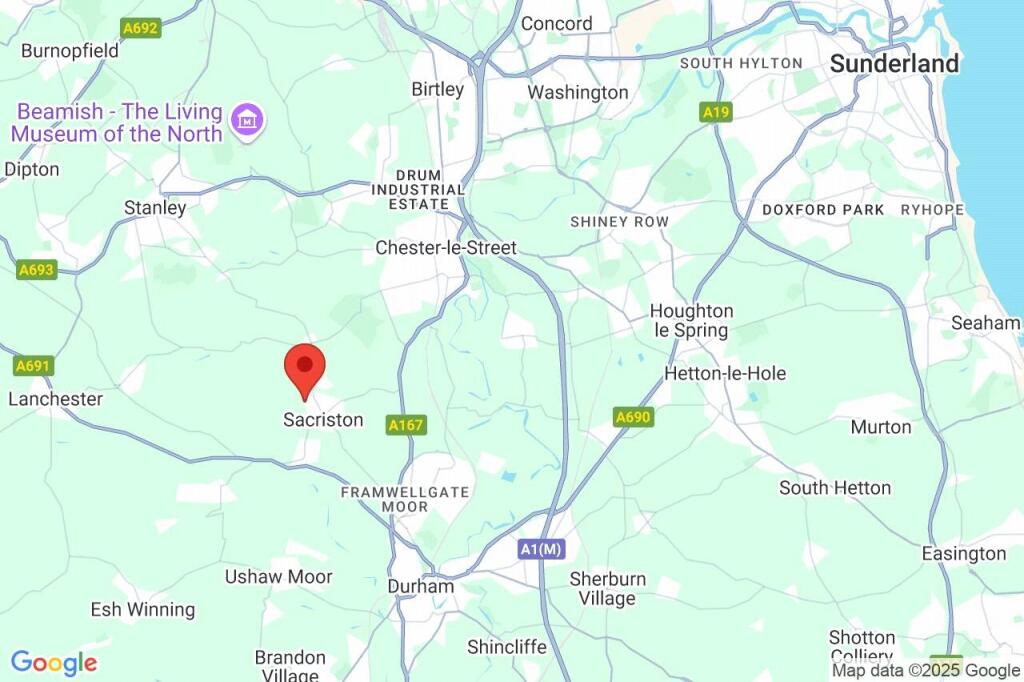
Task: Select the Seaham coastal town label
Action: coord(985,323)
